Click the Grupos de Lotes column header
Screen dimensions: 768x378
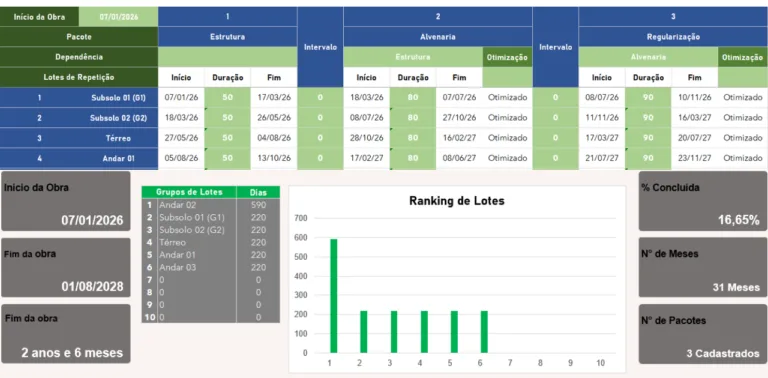(x=189, y=192)
